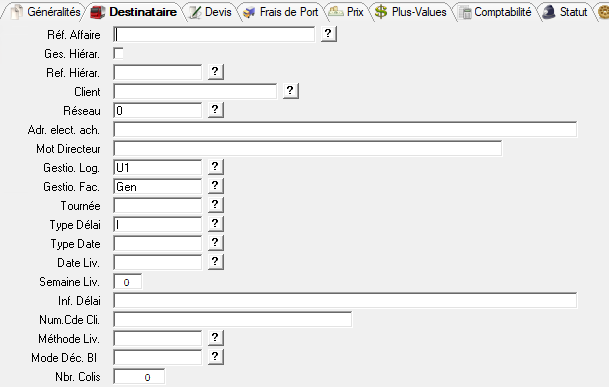Click the Nbr. Colis number field
This screenshot has width=609, height=387.
(x=139, y=377)
